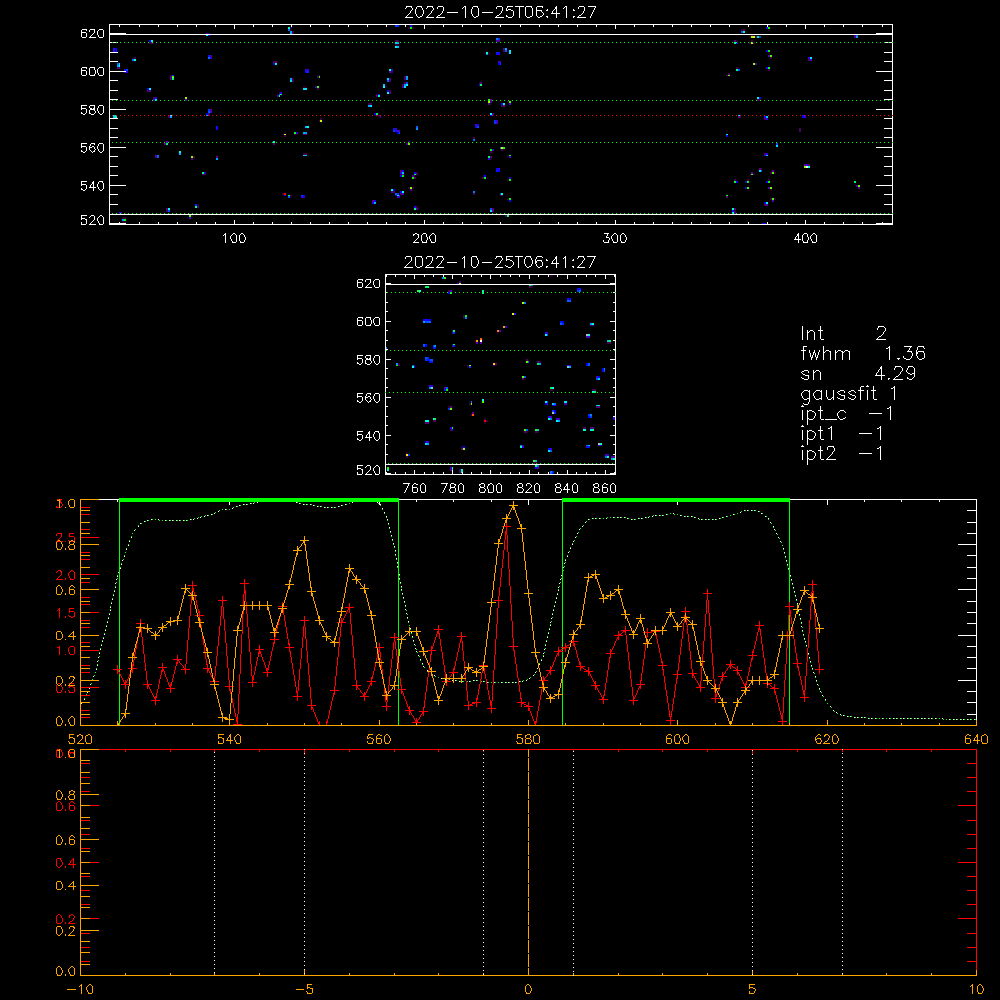Click x-axis label 300 on top plot
Screen dimensions: 1000x1000
615,239
